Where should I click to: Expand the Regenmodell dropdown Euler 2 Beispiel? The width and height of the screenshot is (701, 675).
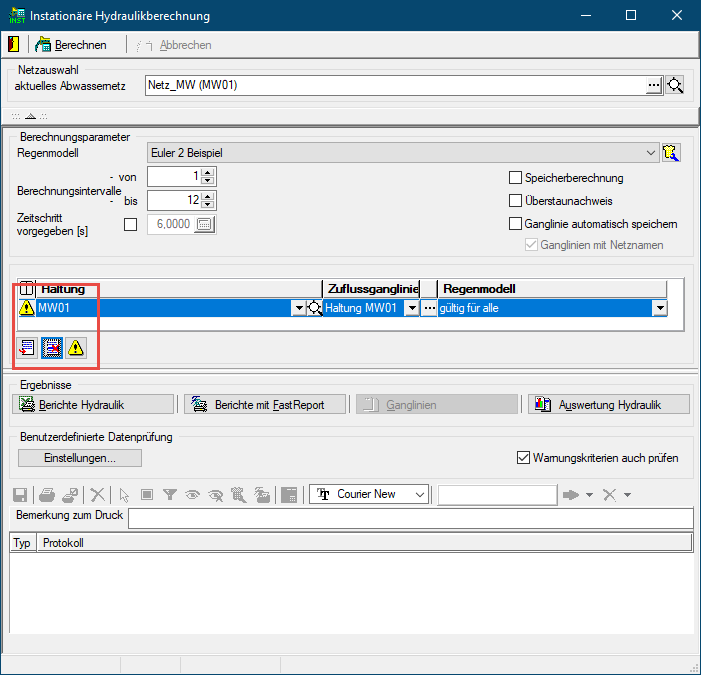[x=651, y=153]
